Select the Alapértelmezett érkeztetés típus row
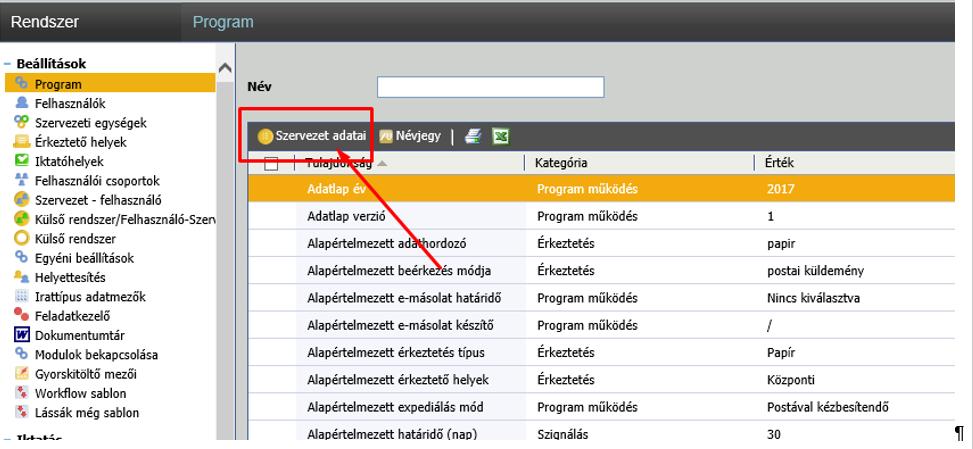 [x=601, y=352]
